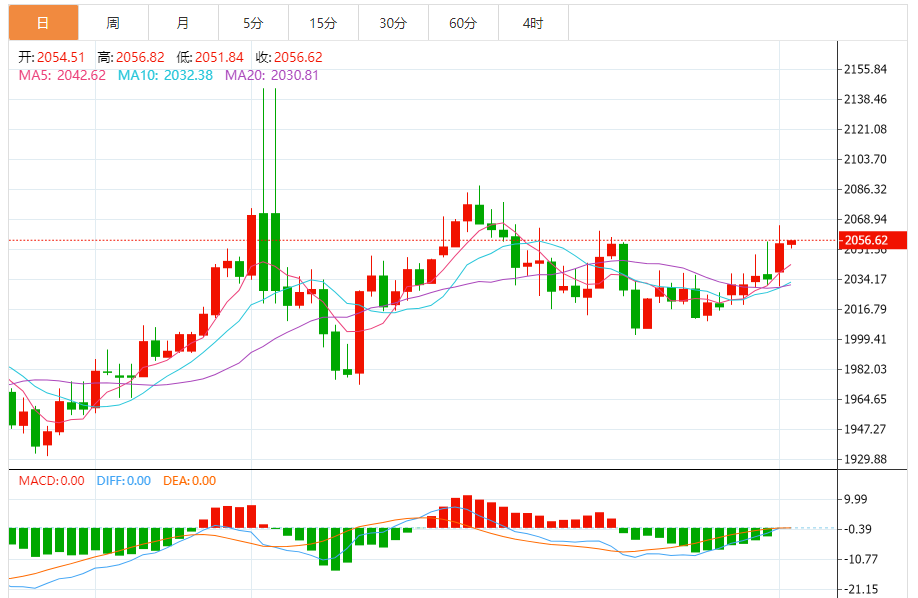
Task: Click the opening price value 2054.51
Action: tap(61, 57)
